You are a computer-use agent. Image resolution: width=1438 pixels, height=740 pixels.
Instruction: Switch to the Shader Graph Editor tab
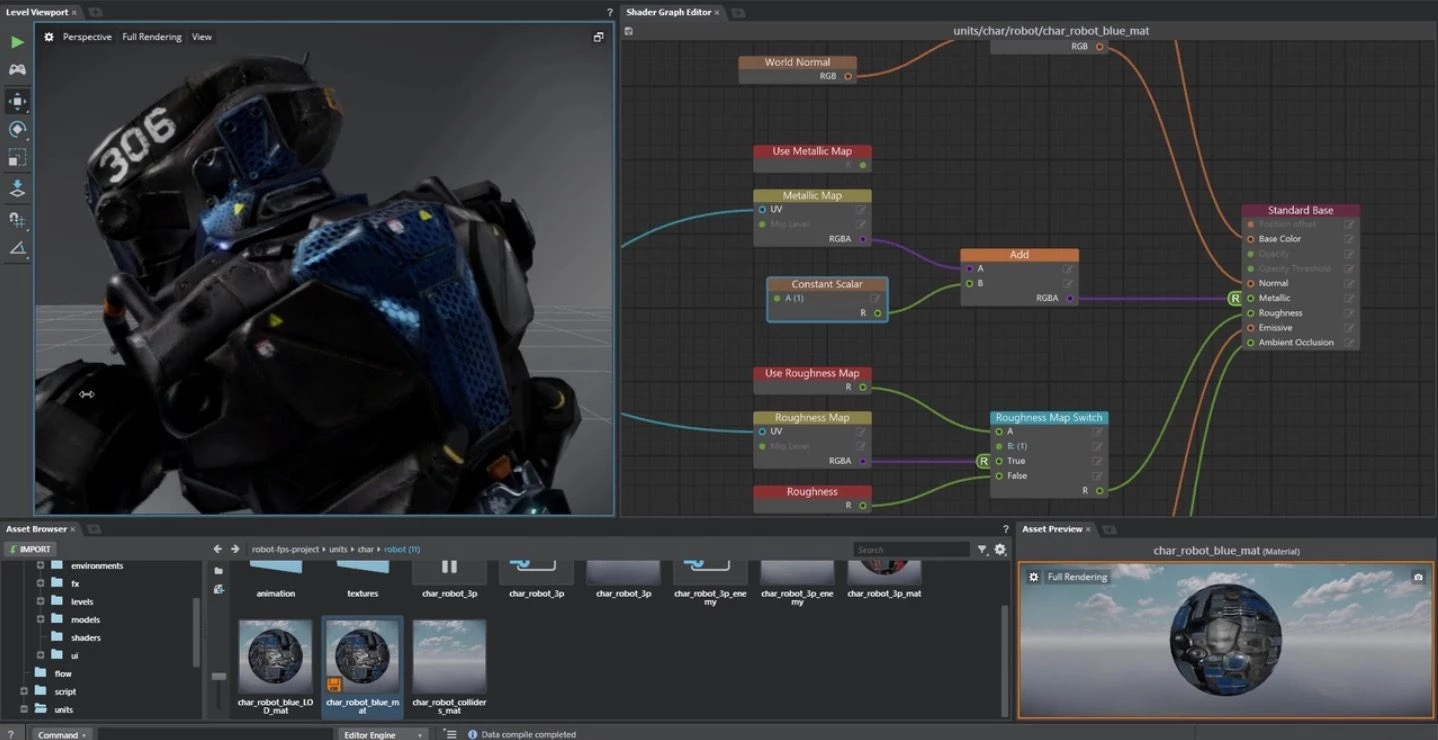668,12
